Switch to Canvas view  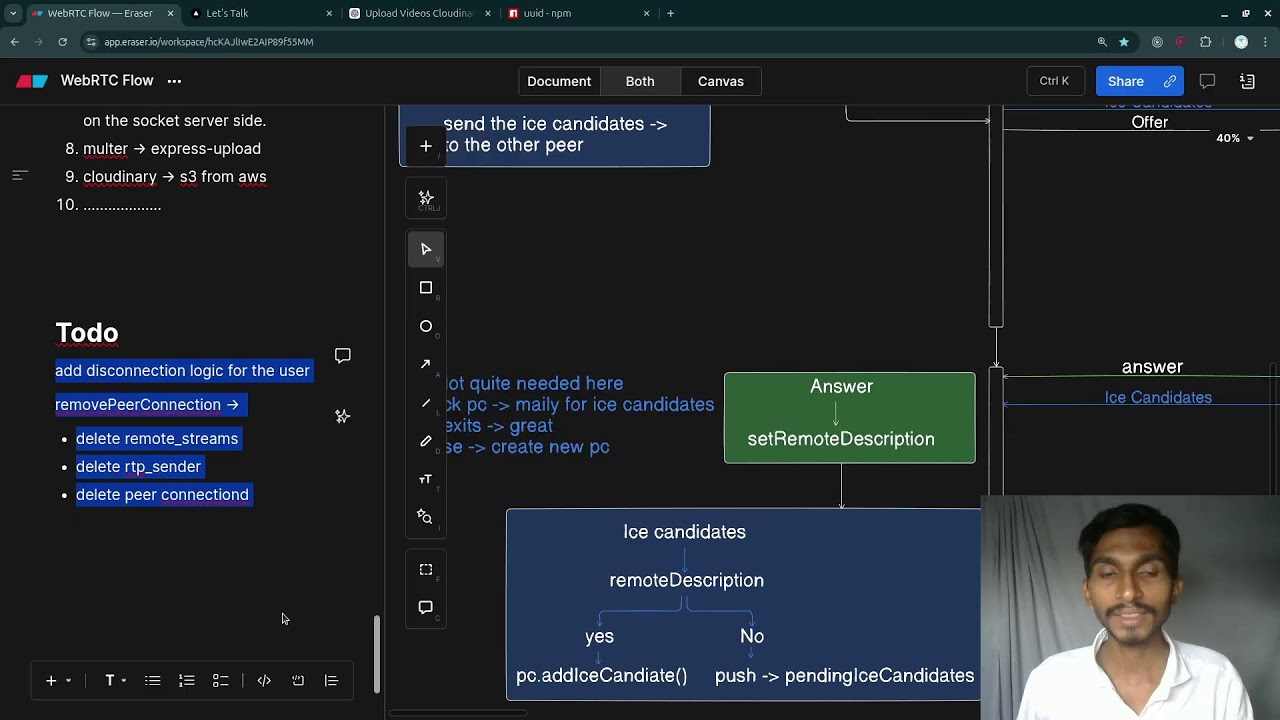click(721, 81)
